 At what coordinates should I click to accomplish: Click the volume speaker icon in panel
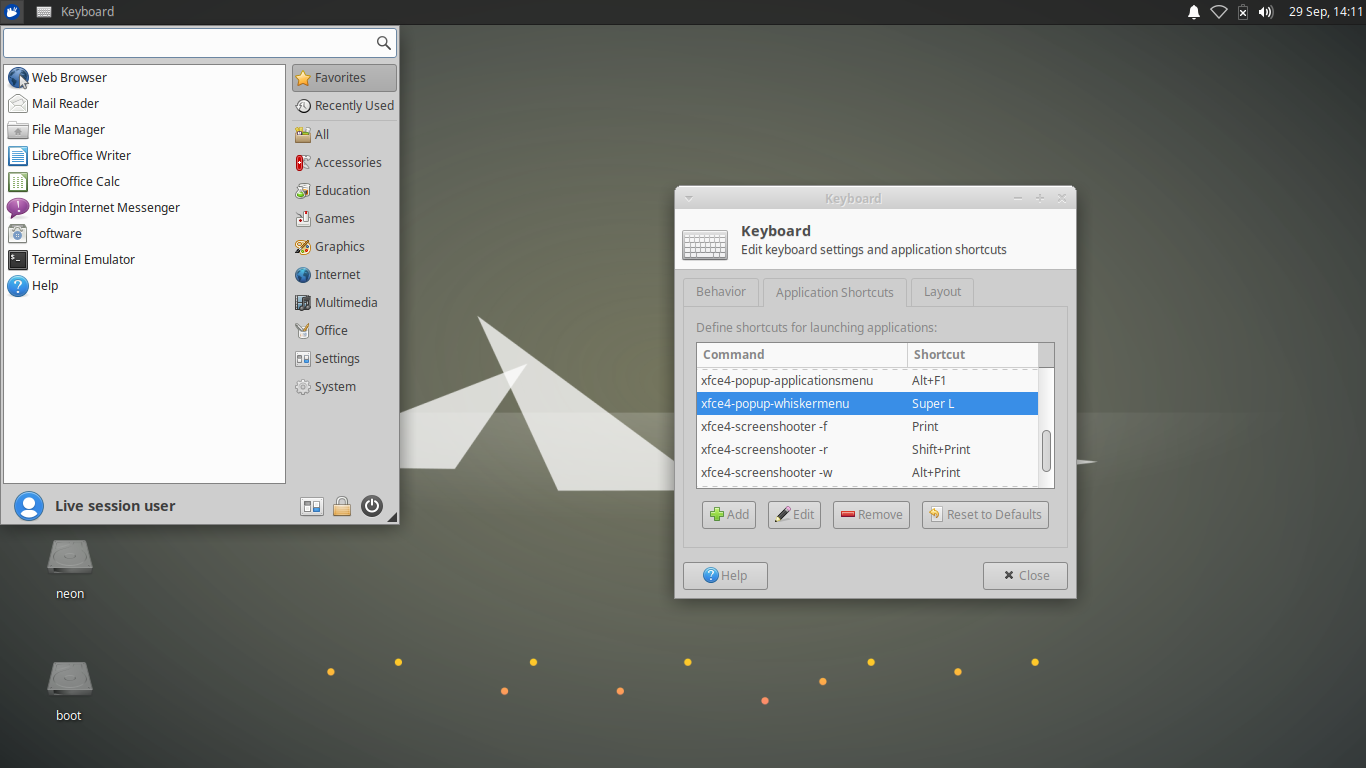pyautogui.click(x=1265, y=12)
